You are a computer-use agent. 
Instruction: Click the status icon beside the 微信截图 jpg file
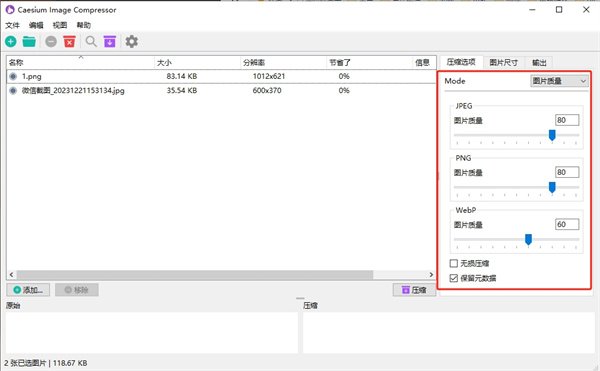[13, 91]
